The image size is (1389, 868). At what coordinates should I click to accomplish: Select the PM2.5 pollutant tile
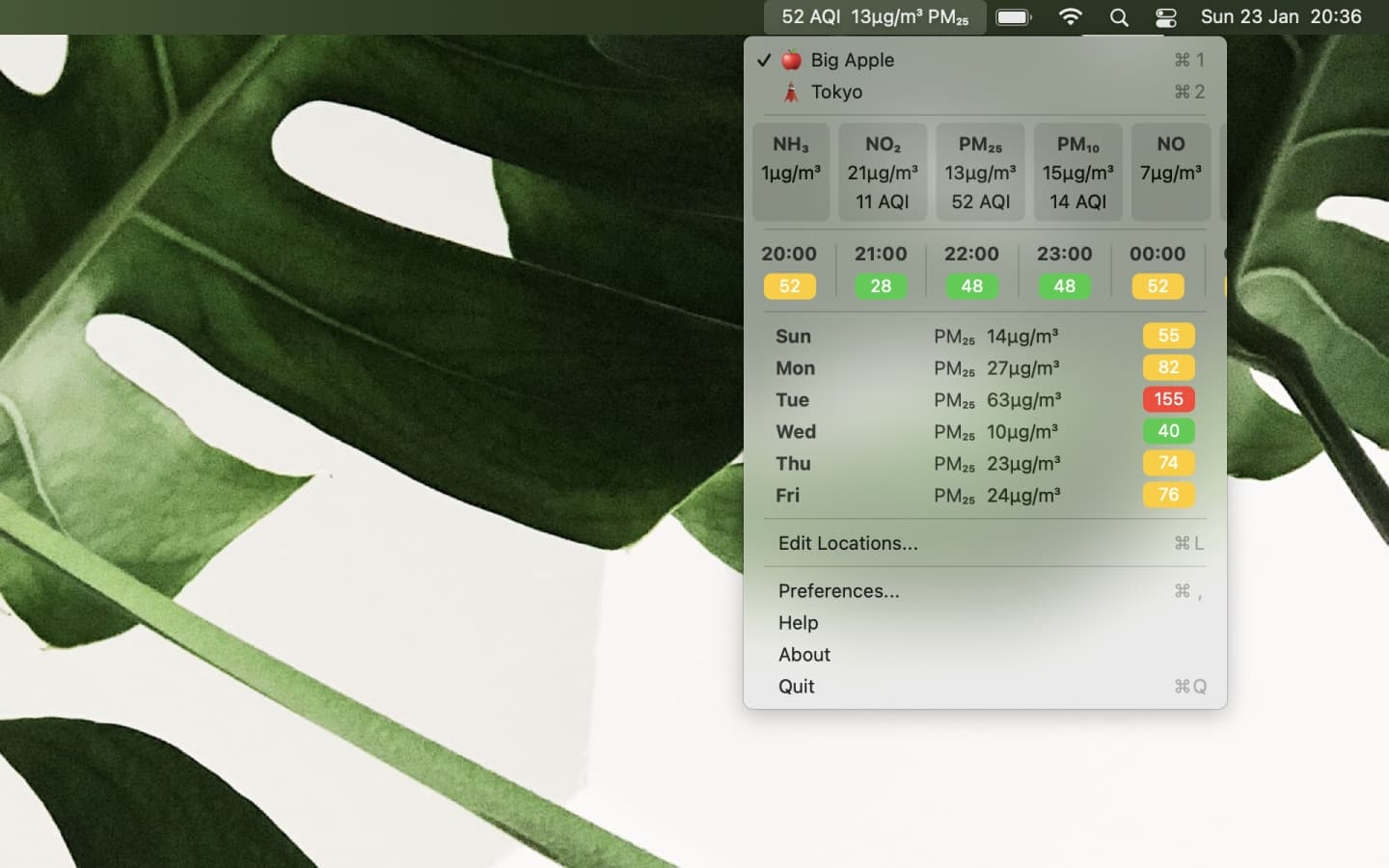click(x=980, y=172)
